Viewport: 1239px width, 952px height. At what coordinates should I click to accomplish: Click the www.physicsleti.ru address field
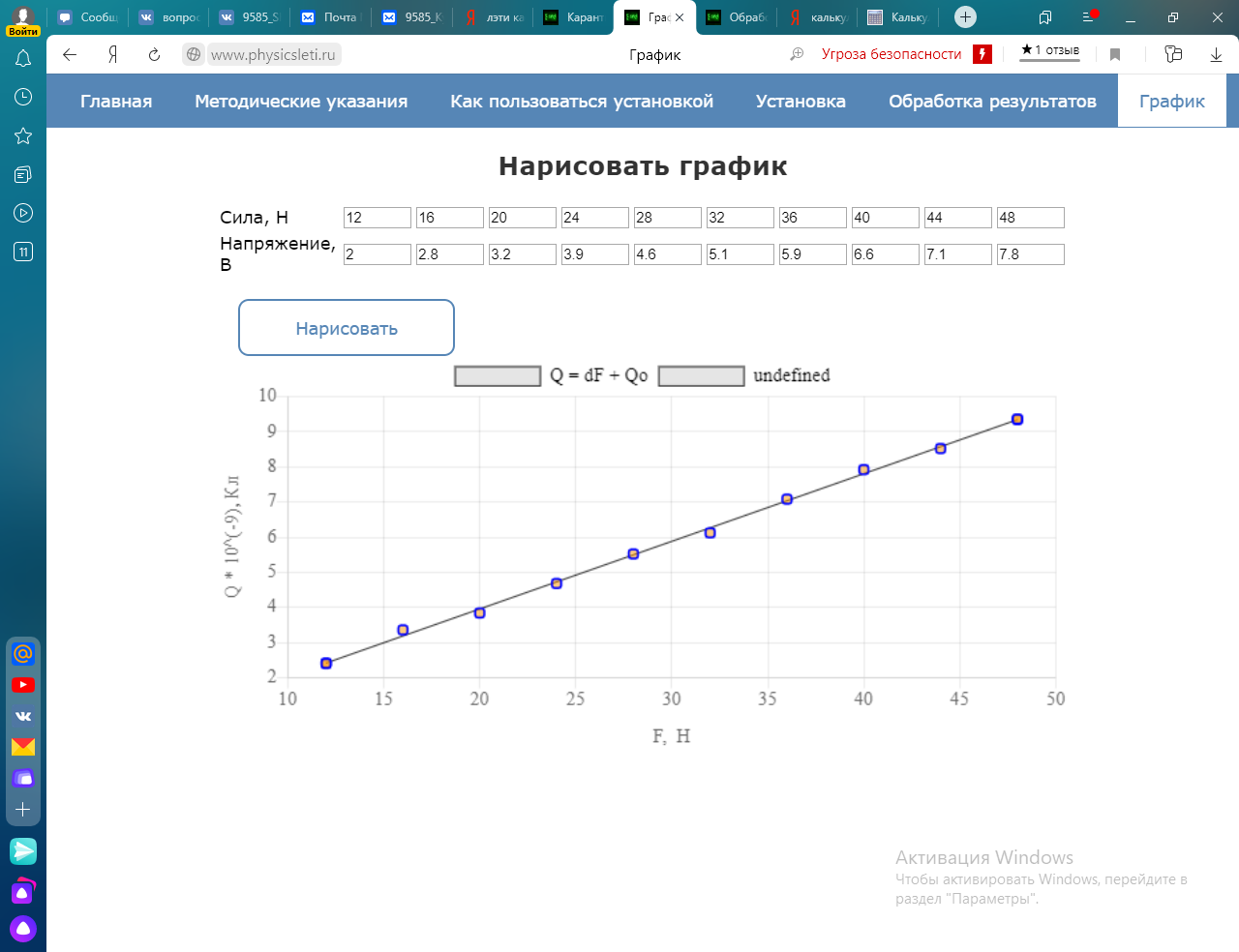coord(273,55)
